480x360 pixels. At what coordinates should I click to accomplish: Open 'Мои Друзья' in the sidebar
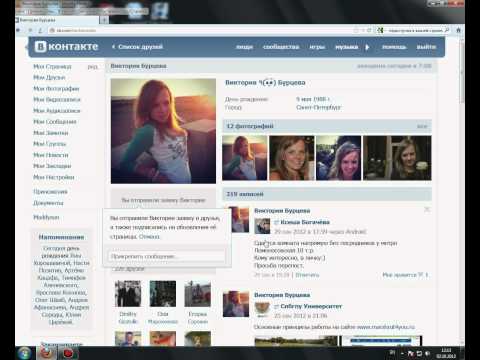click(x=49, y=78)
